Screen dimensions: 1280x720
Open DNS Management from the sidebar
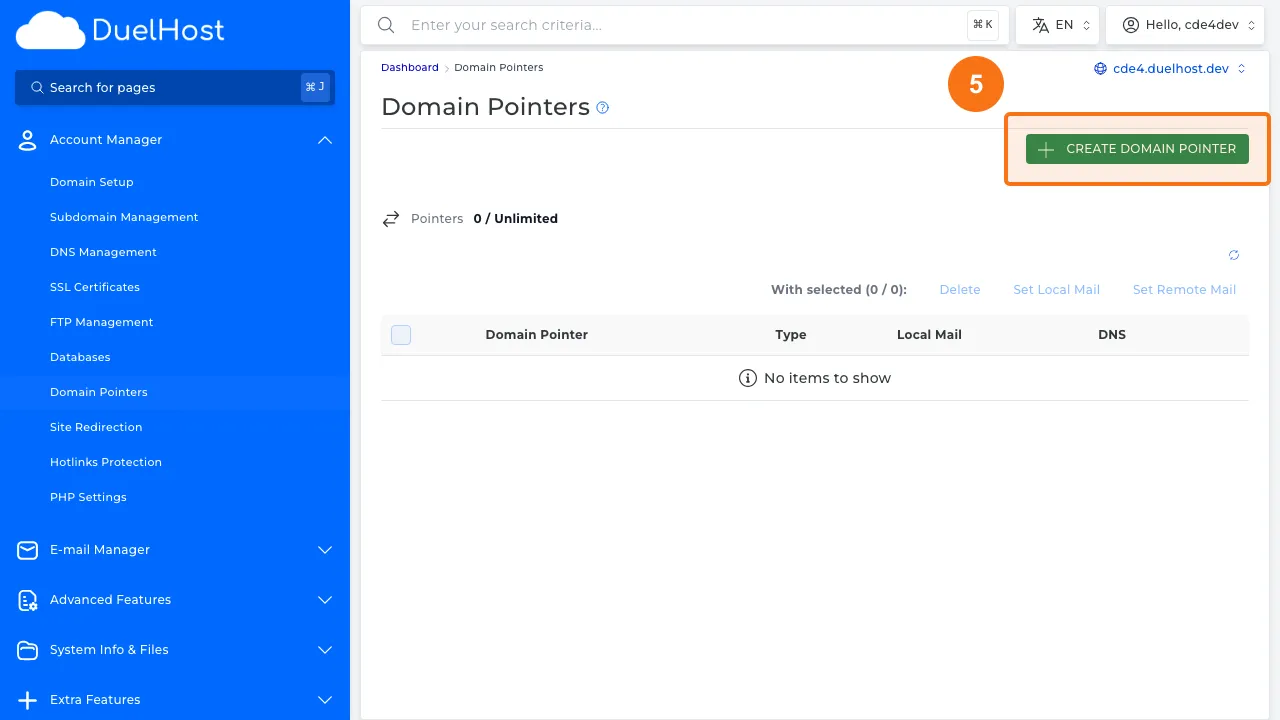103,252
